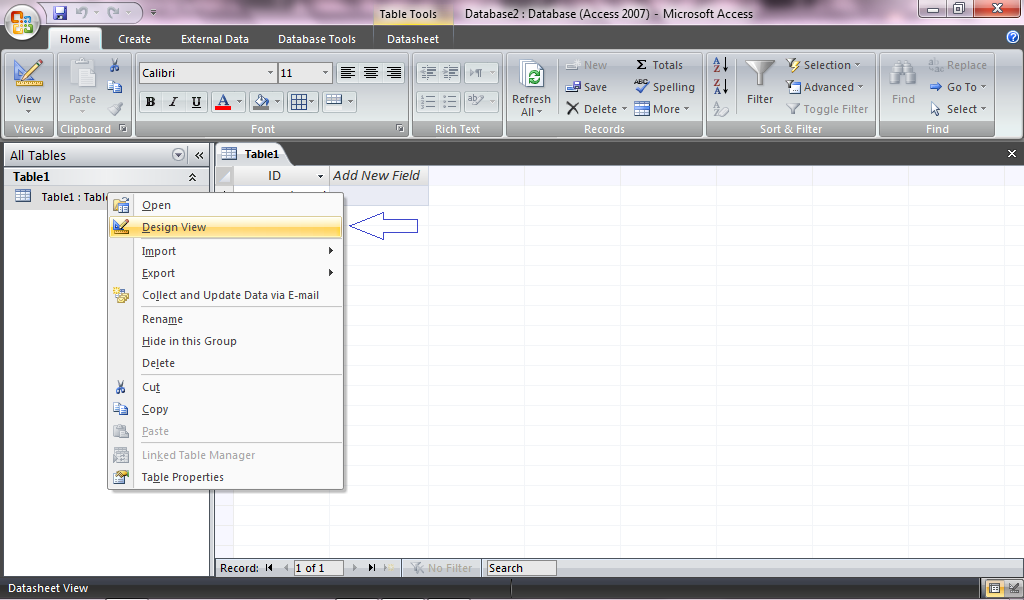The width and height of the screenshot is (1024, 600).
Task: Go to first record navigation button
Action: [x=269, y=568]
